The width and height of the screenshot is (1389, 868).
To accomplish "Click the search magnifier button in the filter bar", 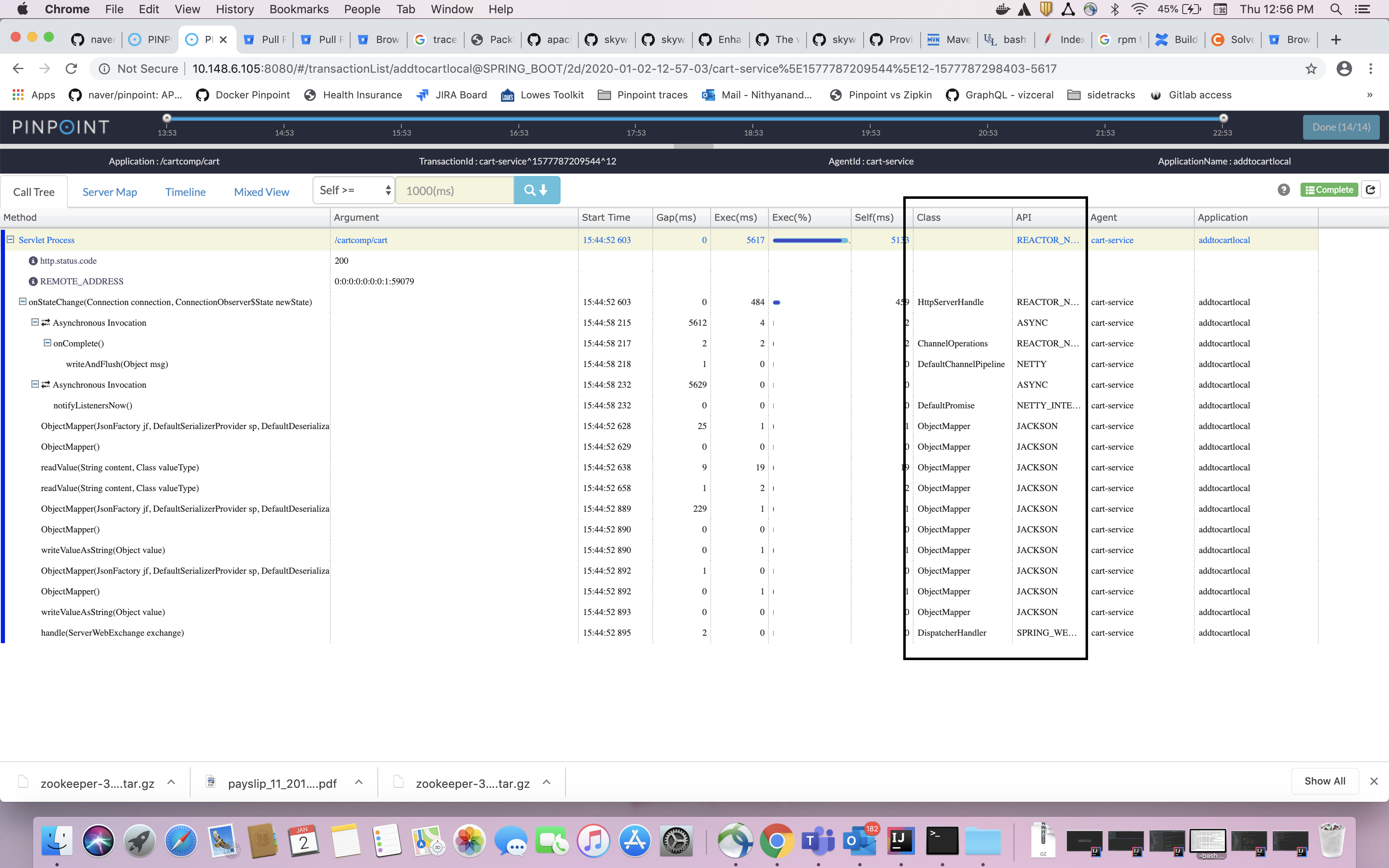I will point(535,190).
